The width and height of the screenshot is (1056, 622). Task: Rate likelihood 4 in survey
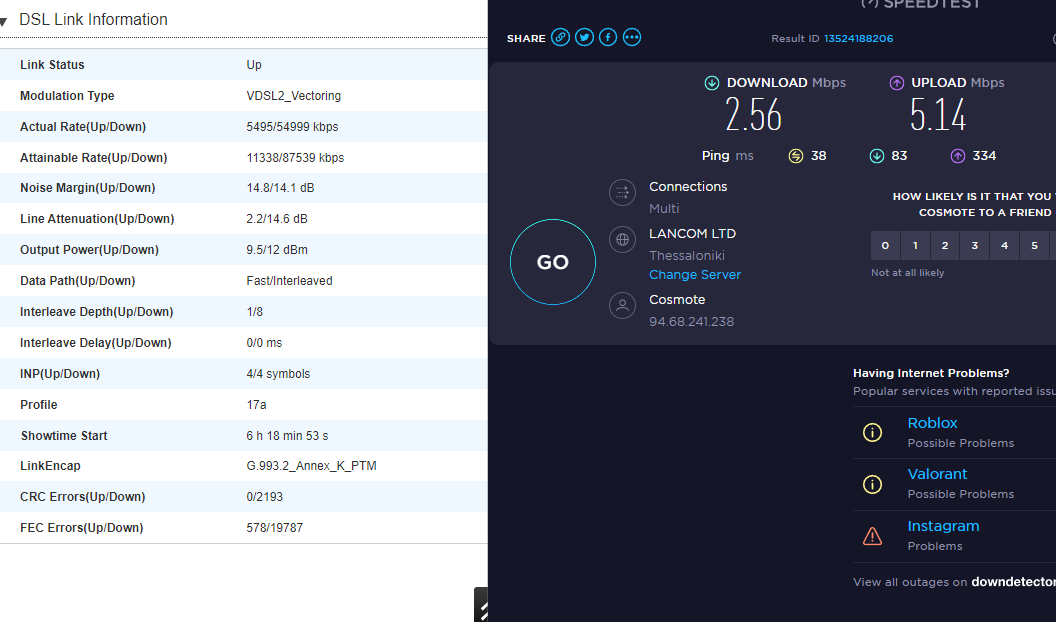point(1004,246)
